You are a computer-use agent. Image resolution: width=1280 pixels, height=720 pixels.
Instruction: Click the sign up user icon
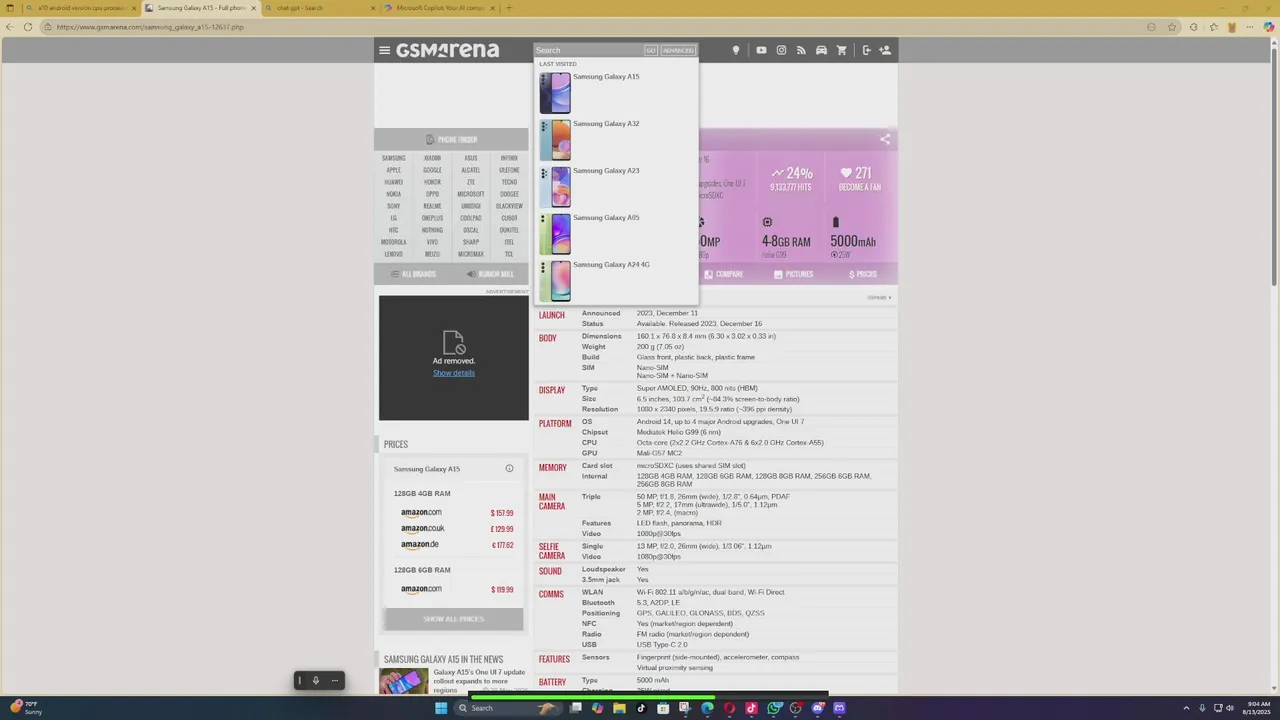(x=885, y=50)
